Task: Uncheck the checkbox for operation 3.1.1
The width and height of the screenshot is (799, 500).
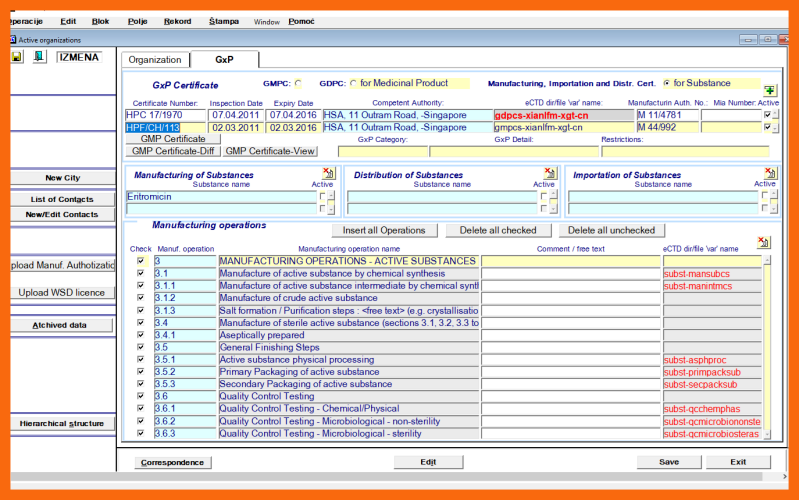Action: (141, 286)
